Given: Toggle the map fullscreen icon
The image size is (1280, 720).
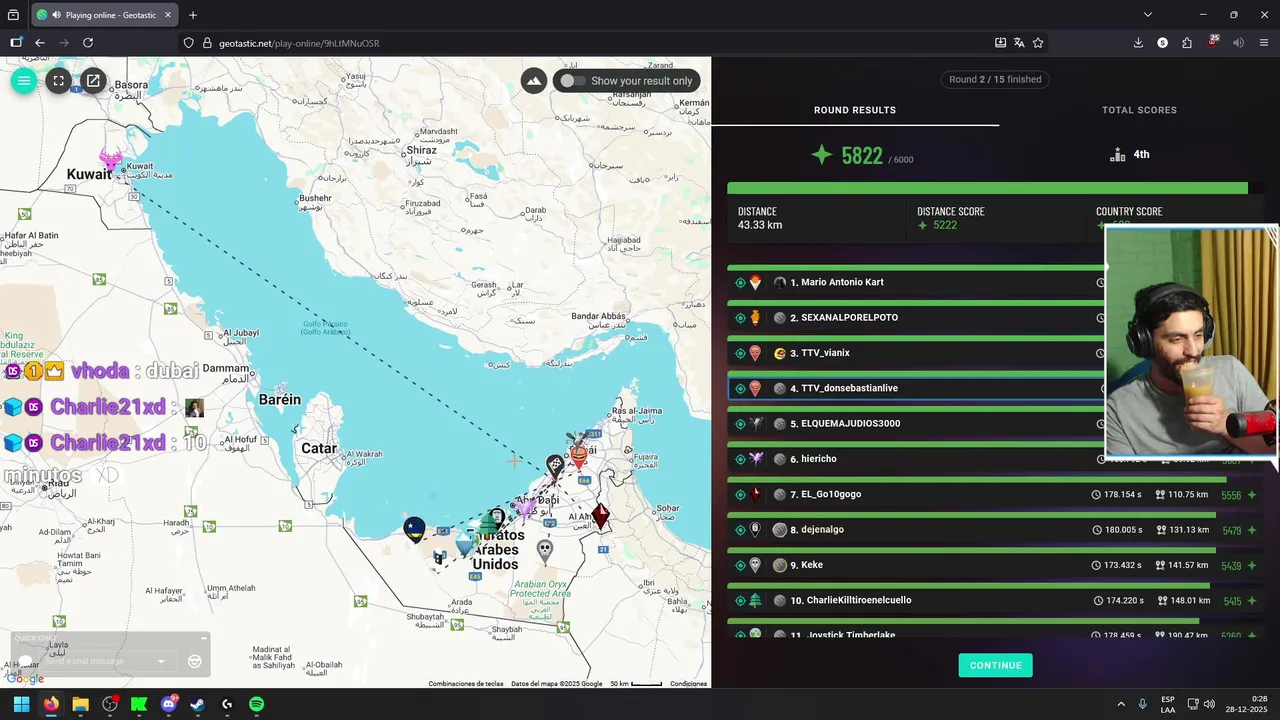Looking at the screenshot, I should 59,81.
